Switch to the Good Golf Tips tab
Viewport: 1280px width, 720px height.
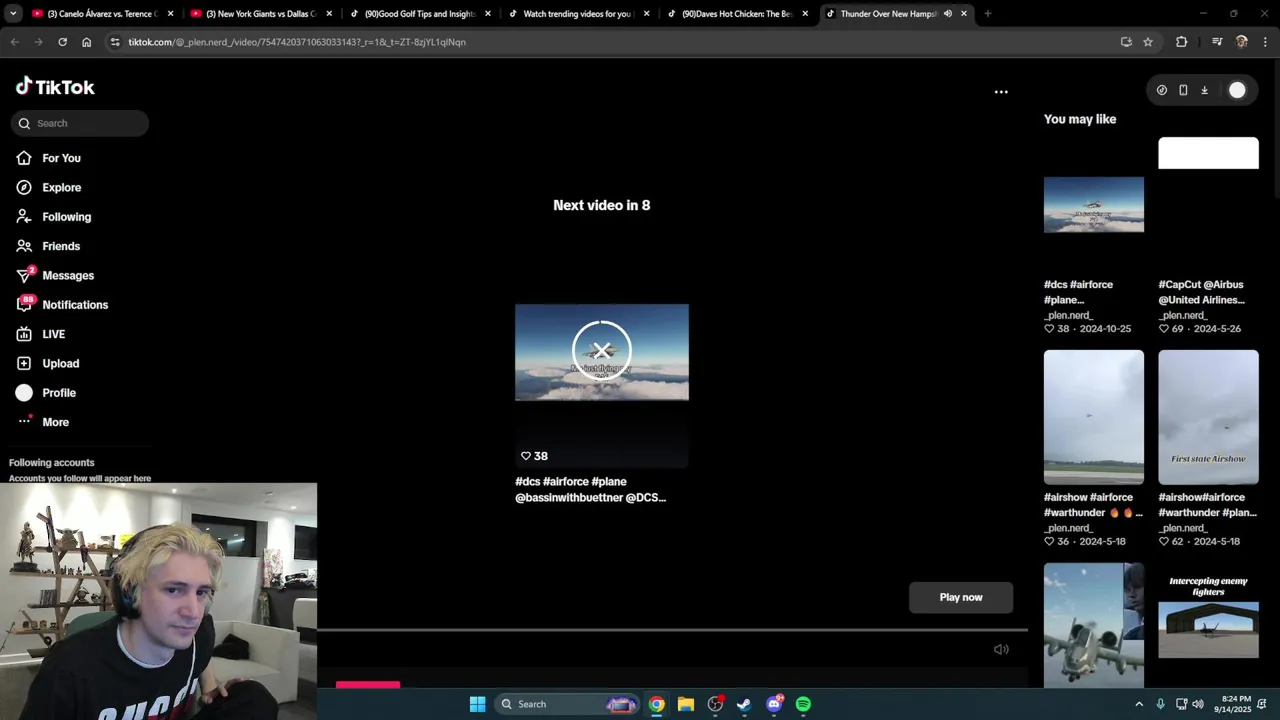coord(418,14)
